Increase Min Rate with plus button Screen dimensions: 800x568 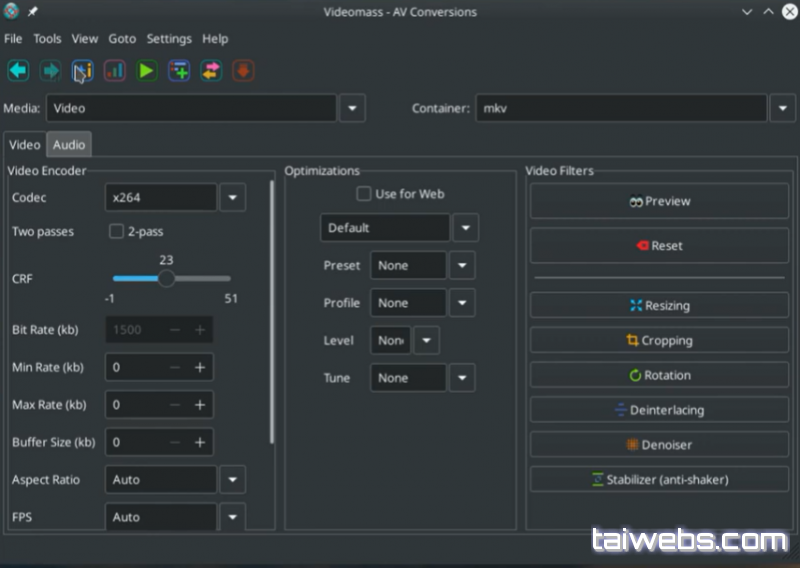pos(200,368)
